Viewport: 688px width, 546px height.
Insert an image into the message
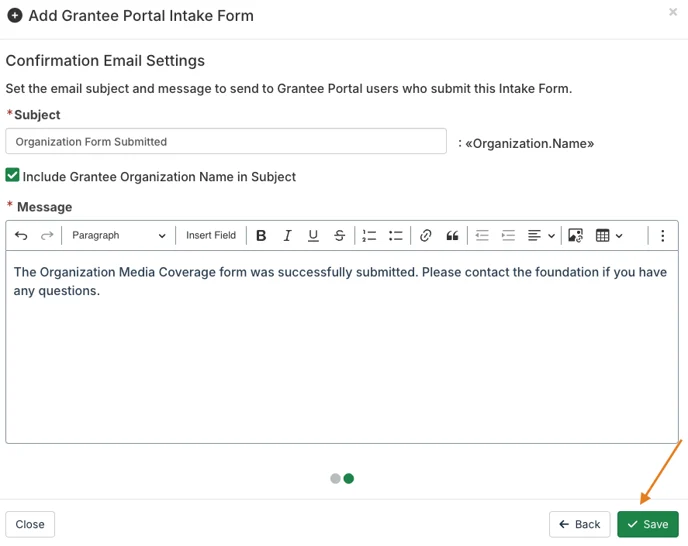point(575,236)
